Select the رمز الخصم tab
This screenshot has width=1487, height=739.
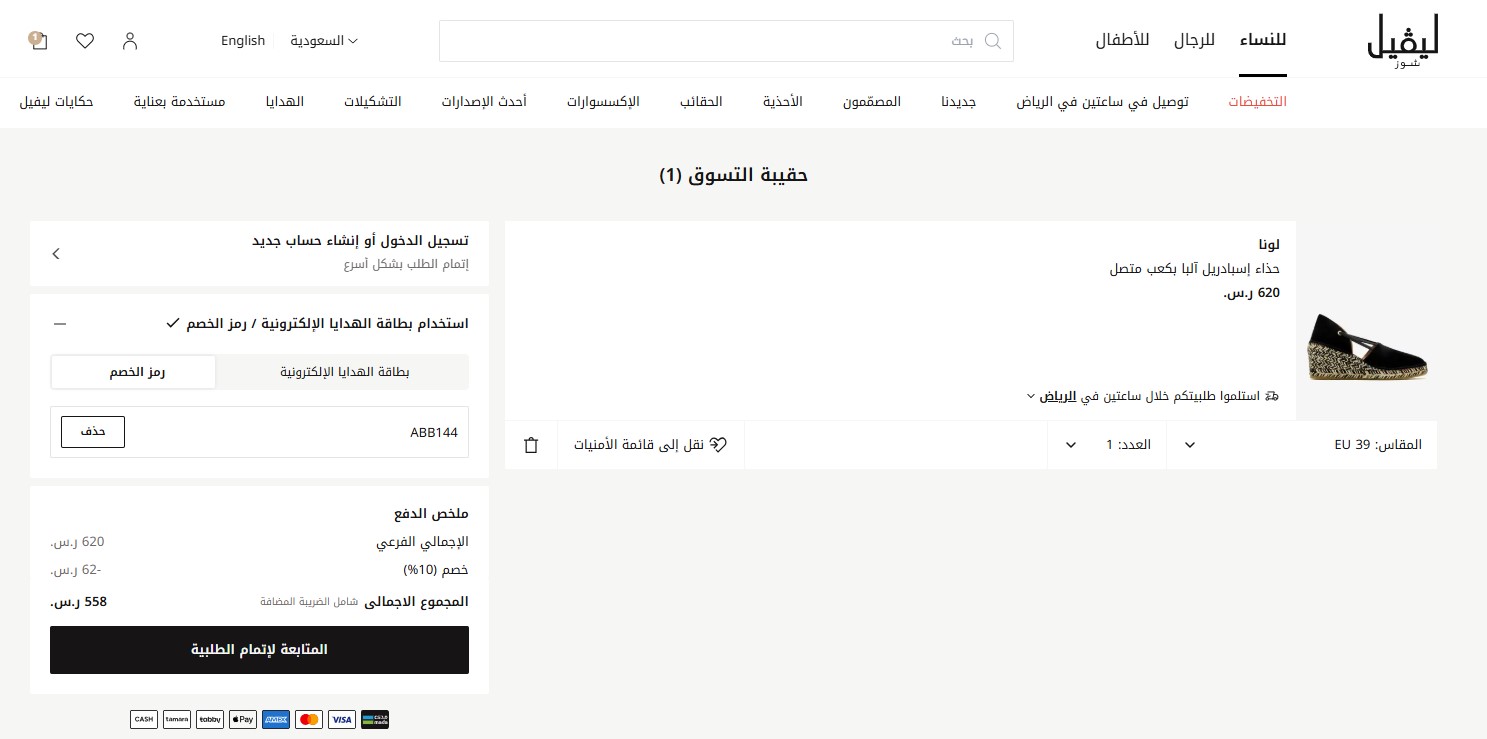tap(134, 372)
